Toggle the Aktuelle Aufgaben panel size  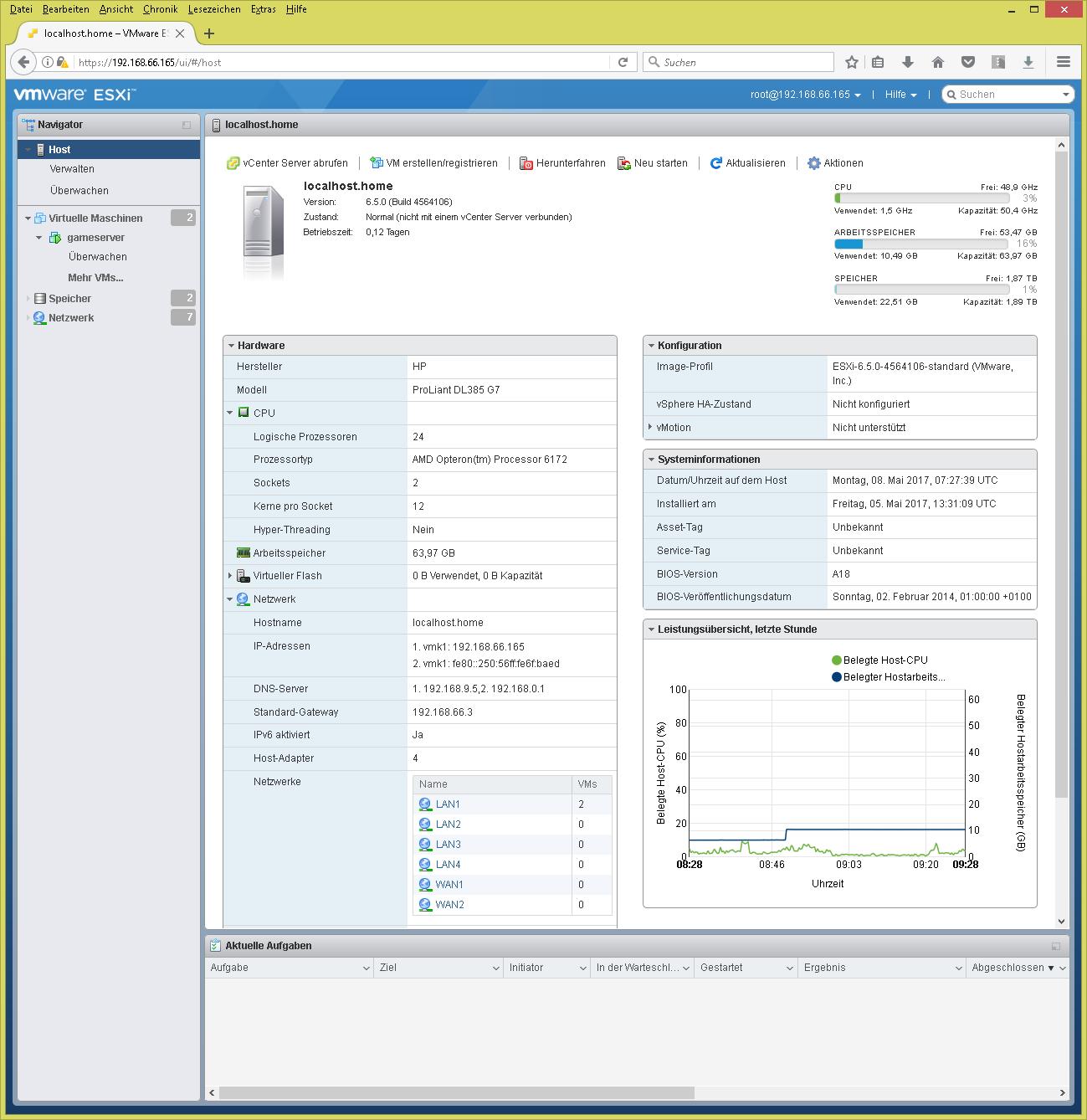pyautogui.click(x=1056, y=946)
